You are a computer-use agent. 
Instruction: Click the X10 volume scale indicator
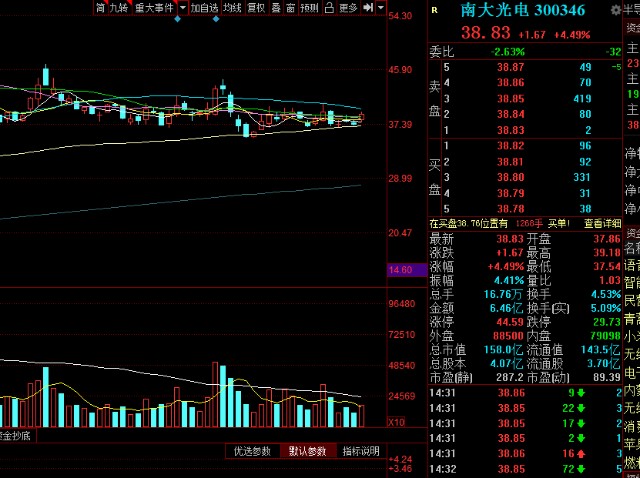point(396,422)
